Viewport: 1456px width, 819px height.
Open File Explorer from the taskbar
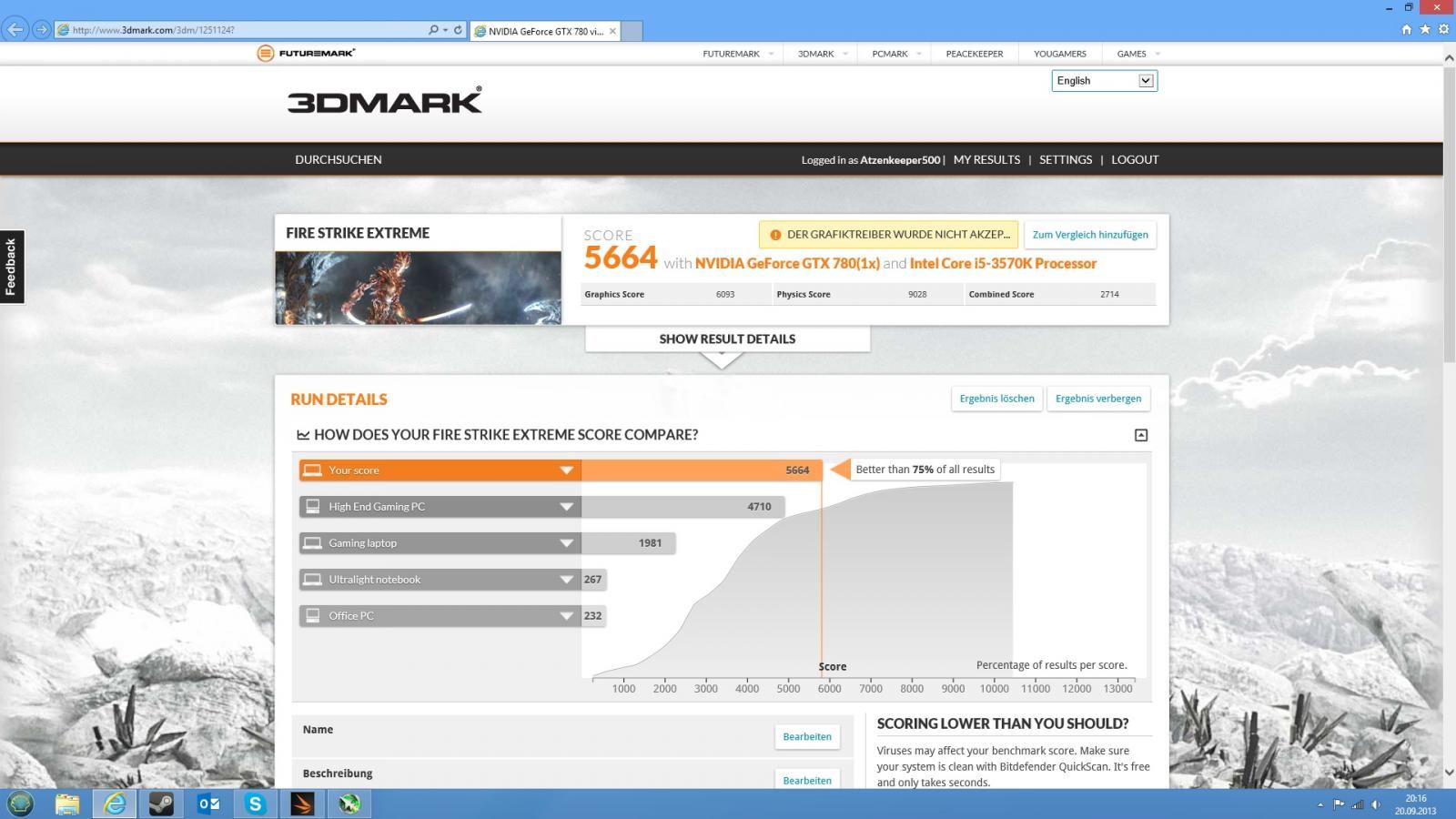pyautogui.click(x=67, y=804)
